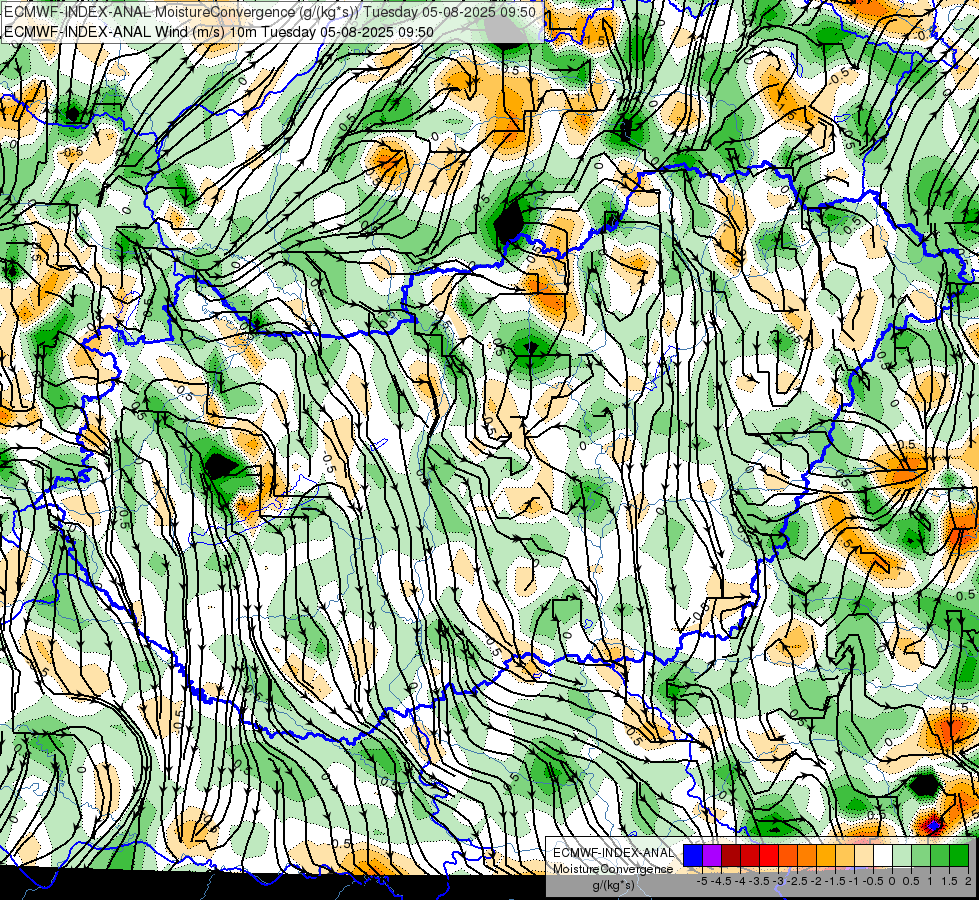Click the '-3.5' legend tick label
The image size is (979, 900).
tap(759, 881)
